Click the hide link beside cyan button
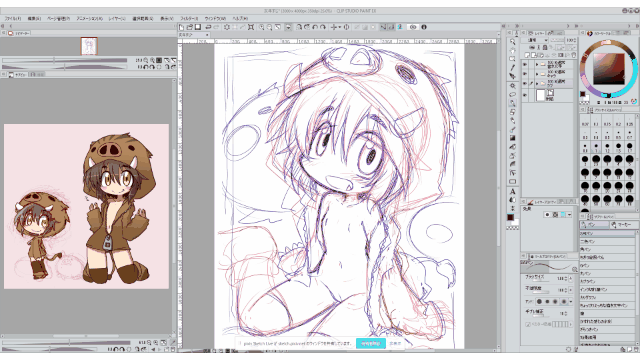The image size is (640, 360). coord(395,344)
